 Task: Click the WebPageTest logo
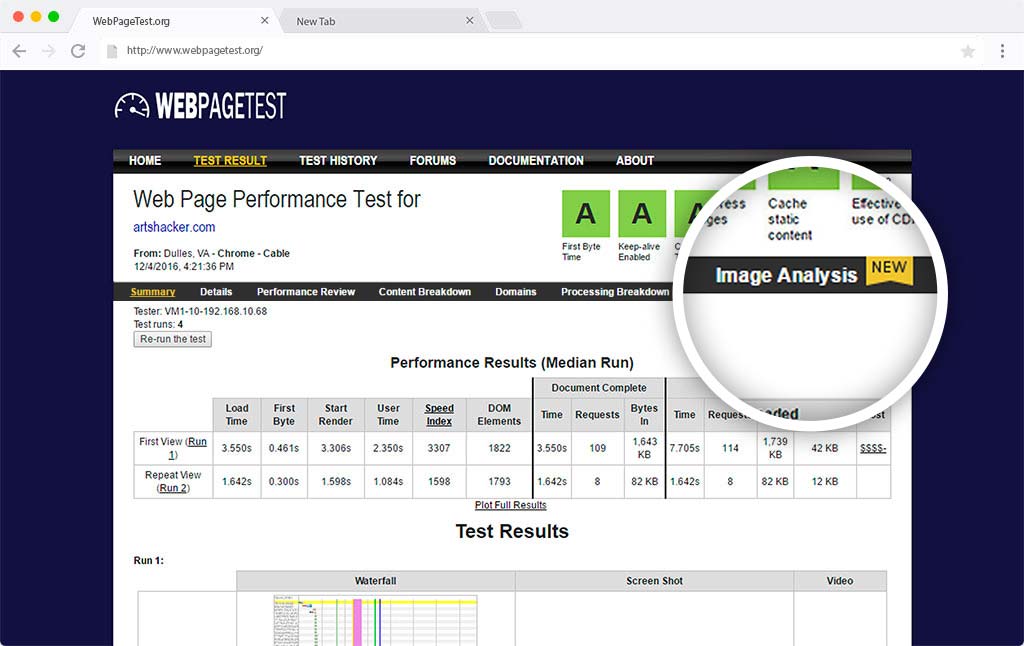(x=200, y=106)
